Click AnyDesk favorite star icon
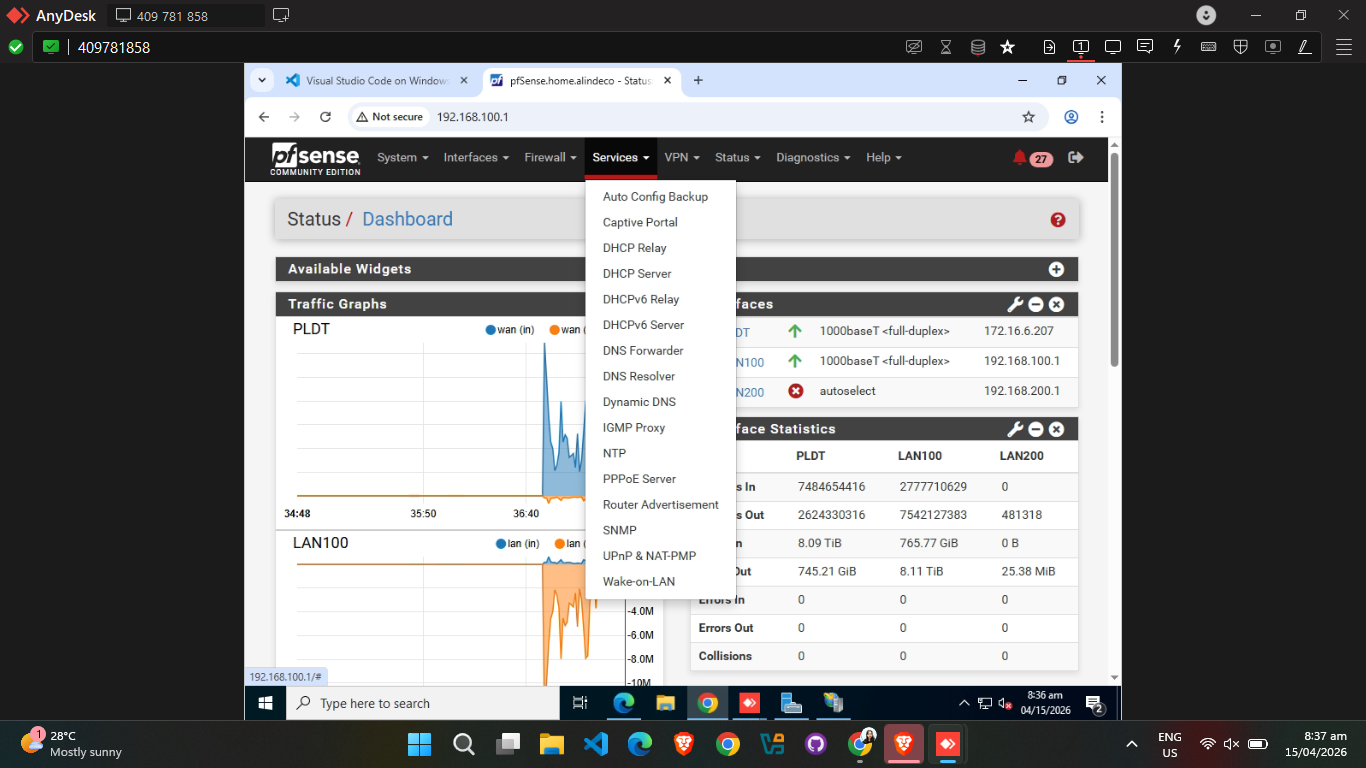The width and height of the screenshot is (1366, 768). [1007, 47]
